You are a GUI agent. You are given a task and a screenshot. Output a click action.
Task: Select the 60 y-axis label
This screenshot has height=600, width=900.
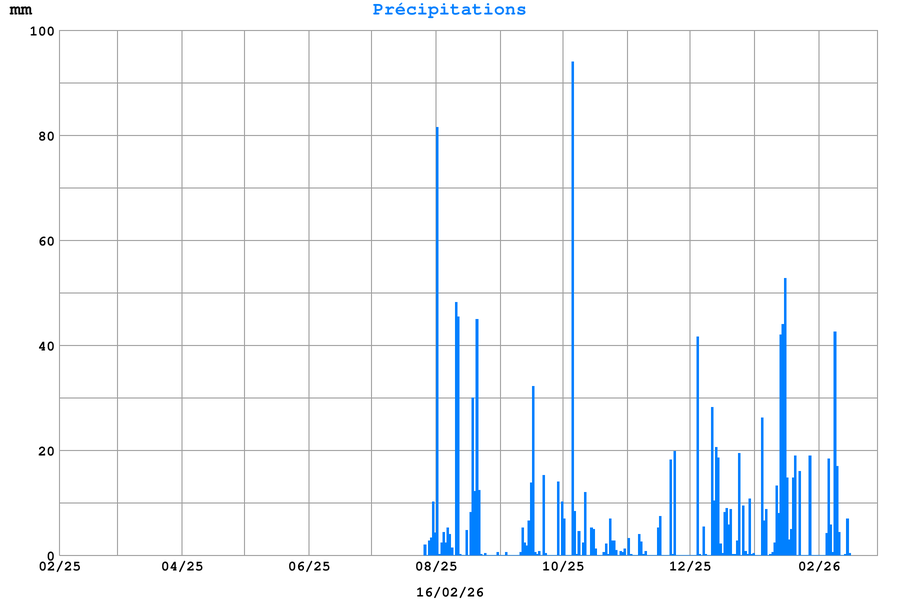(46, 241)
